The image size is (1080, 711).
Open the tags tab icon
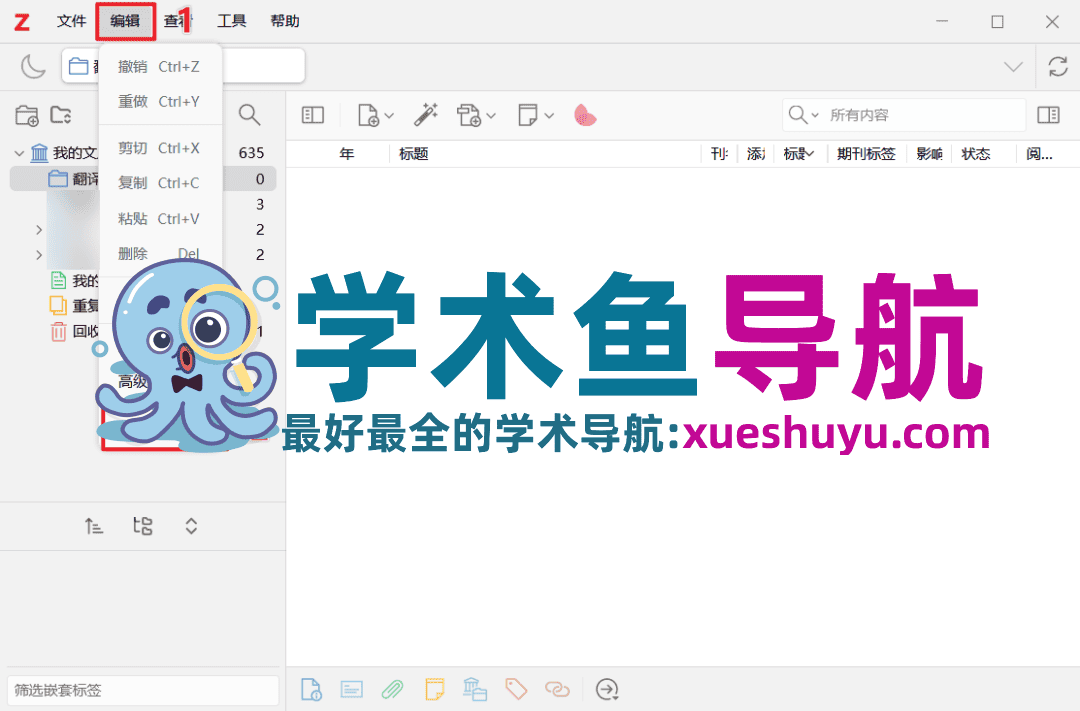coord(515,689)
